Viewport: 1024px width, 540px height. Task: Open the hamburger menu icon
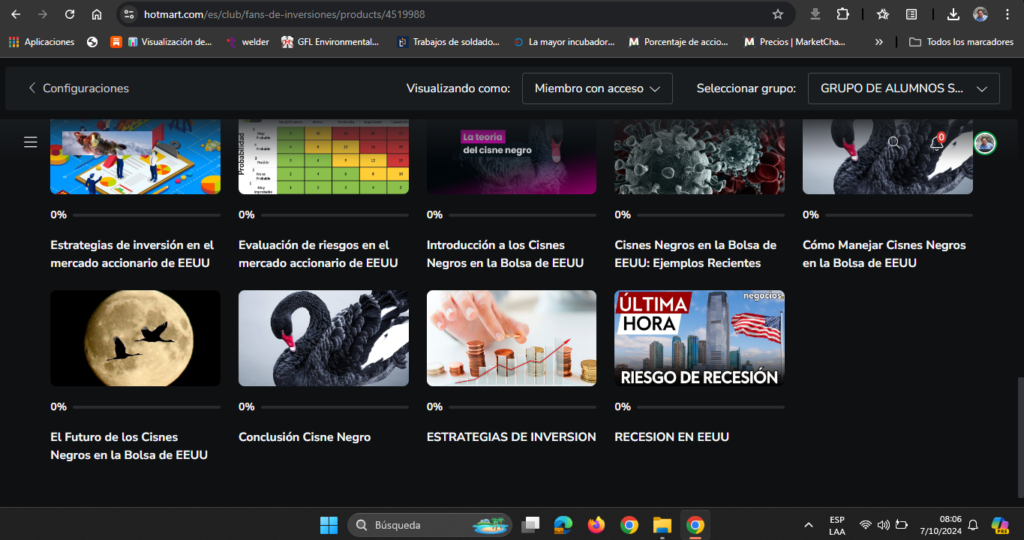(x=30, y=142)
